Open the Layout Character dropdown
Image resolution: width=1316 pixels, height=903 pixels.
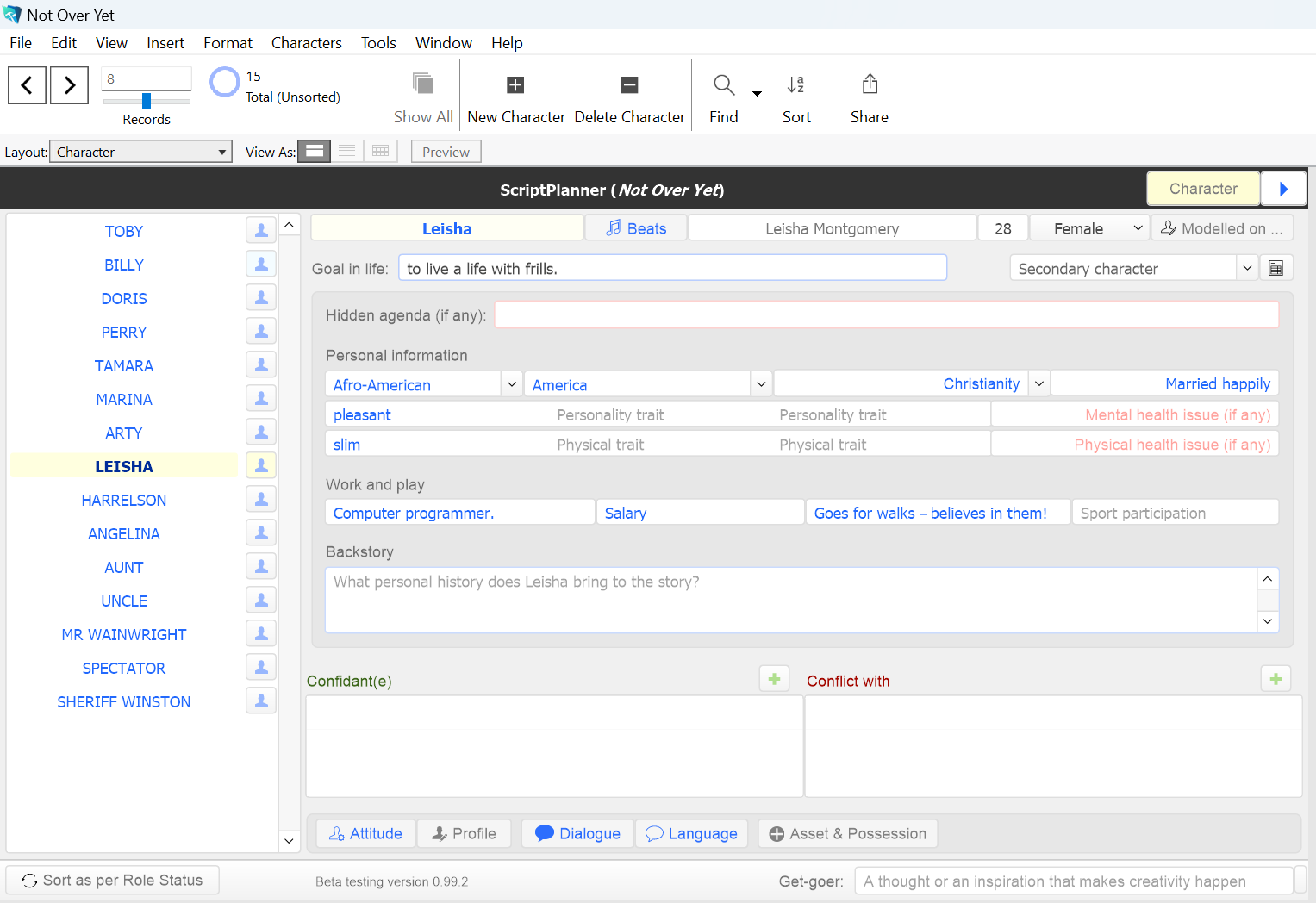140,152
